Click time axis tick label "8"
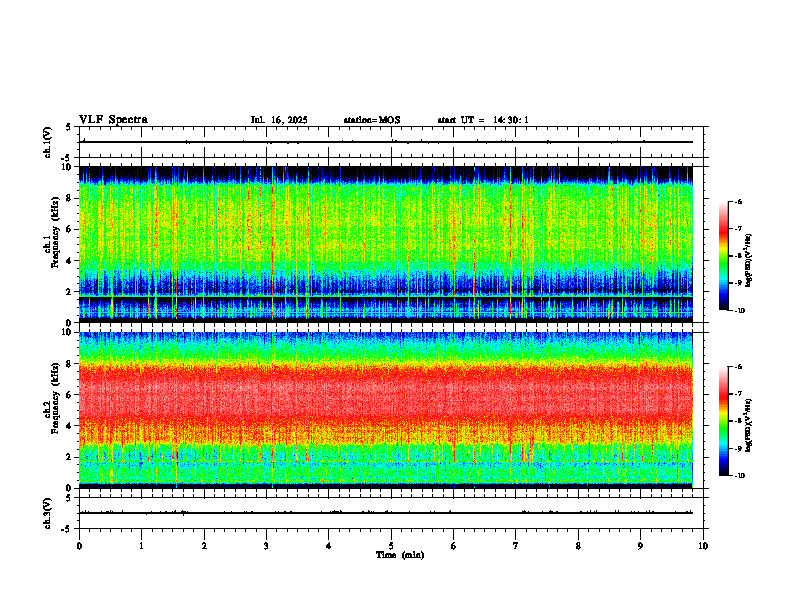792x612 pixels. click(578, 546)
